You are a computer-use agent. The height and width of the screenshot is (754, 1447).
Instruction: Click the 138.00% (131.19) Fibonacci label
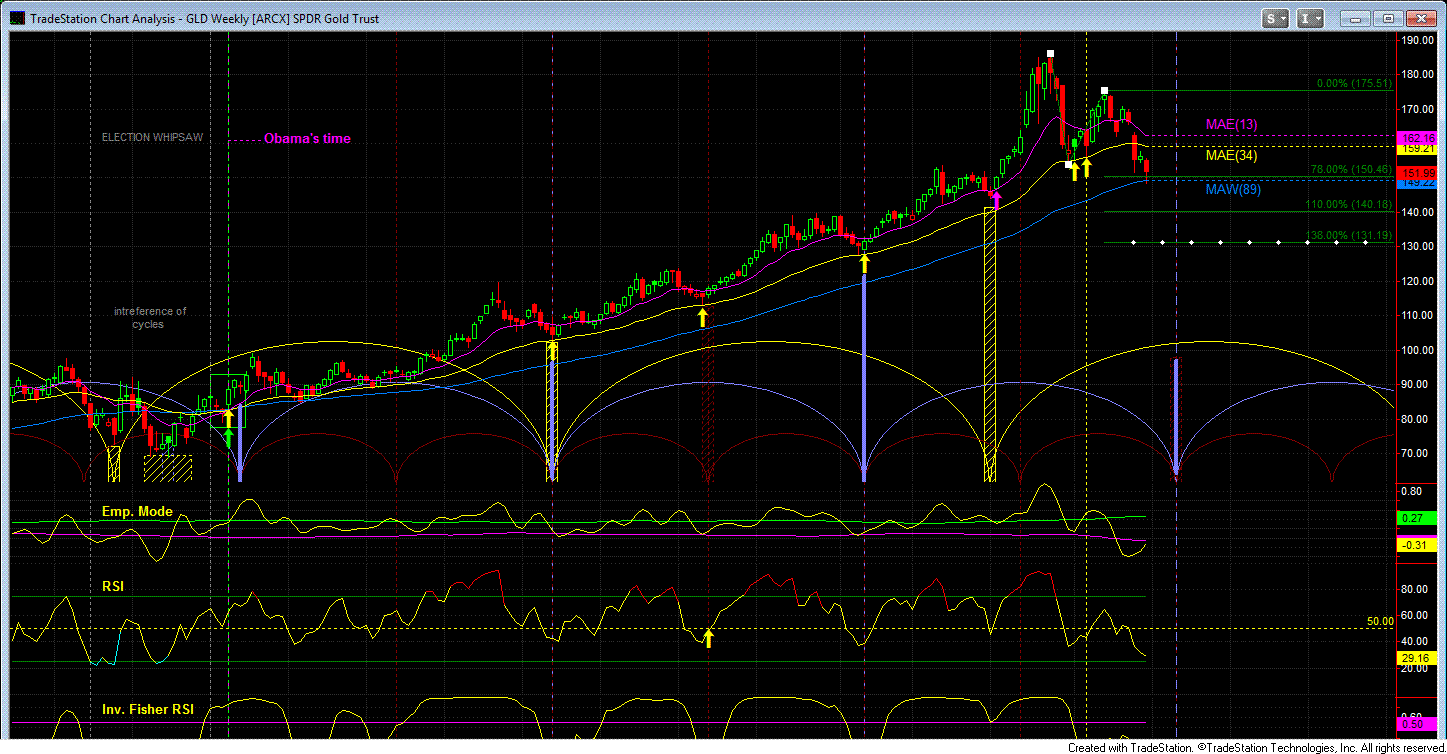[1349, 237]
